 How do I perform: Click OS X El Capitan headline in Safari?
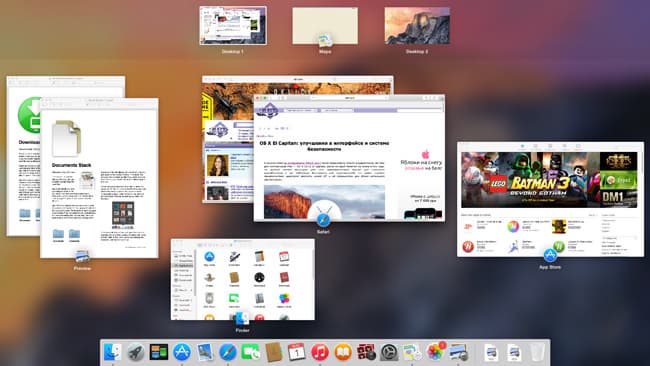[x=324, y=145]
